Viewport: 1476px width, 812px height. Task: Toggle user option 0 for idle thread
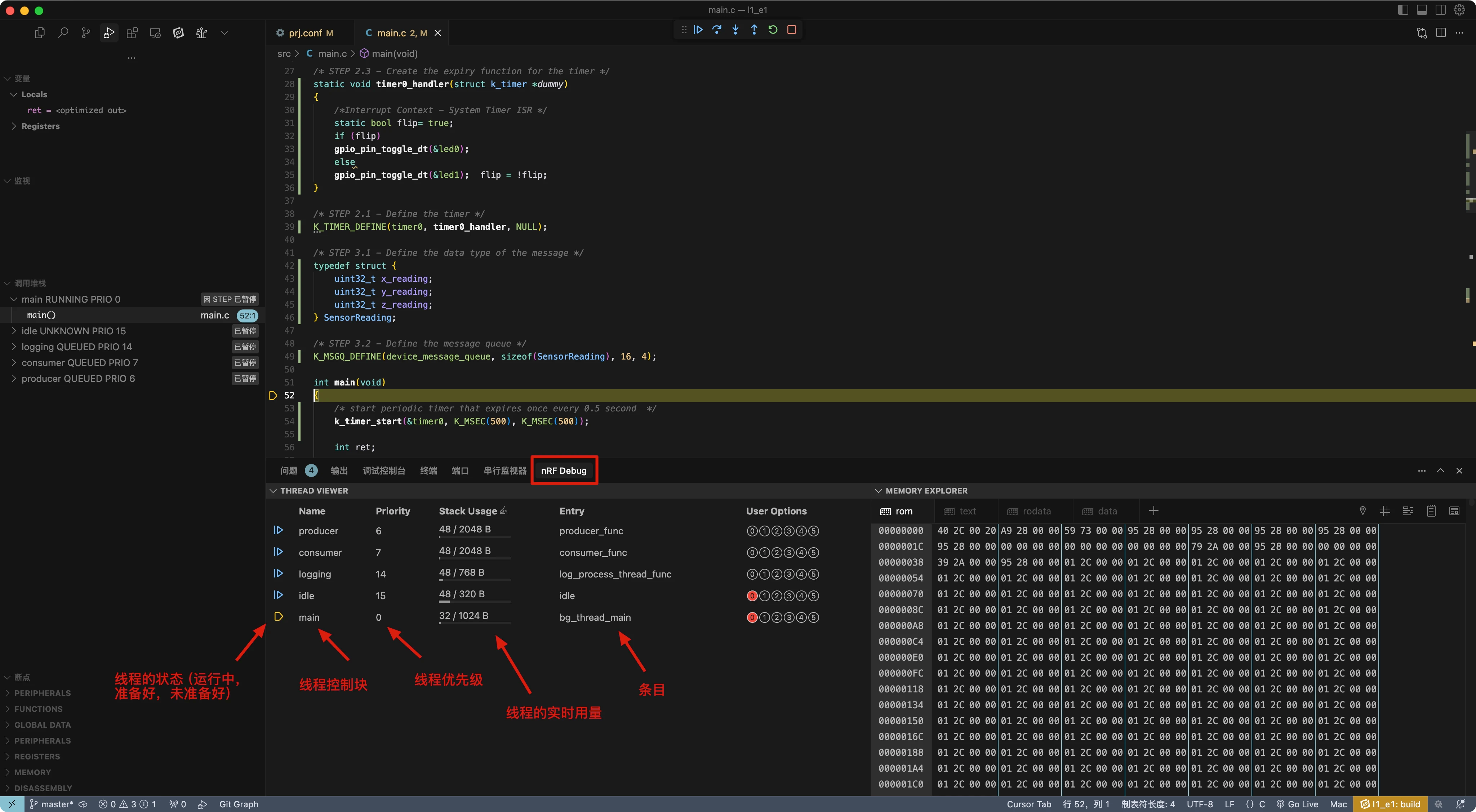752,595
